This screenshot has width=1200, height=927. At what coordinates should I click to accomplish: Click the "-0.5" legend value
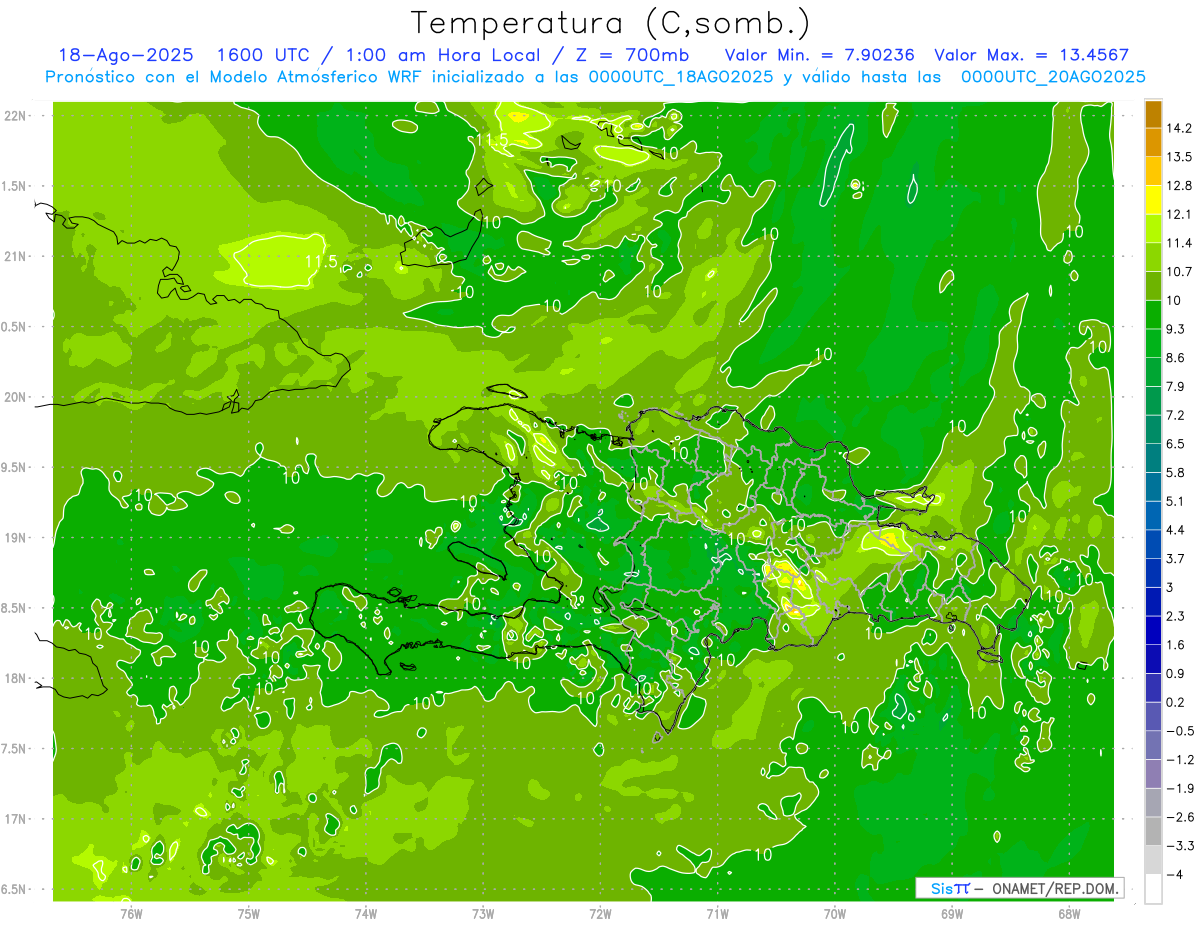pyautogui.click(x=1179, y=731)
